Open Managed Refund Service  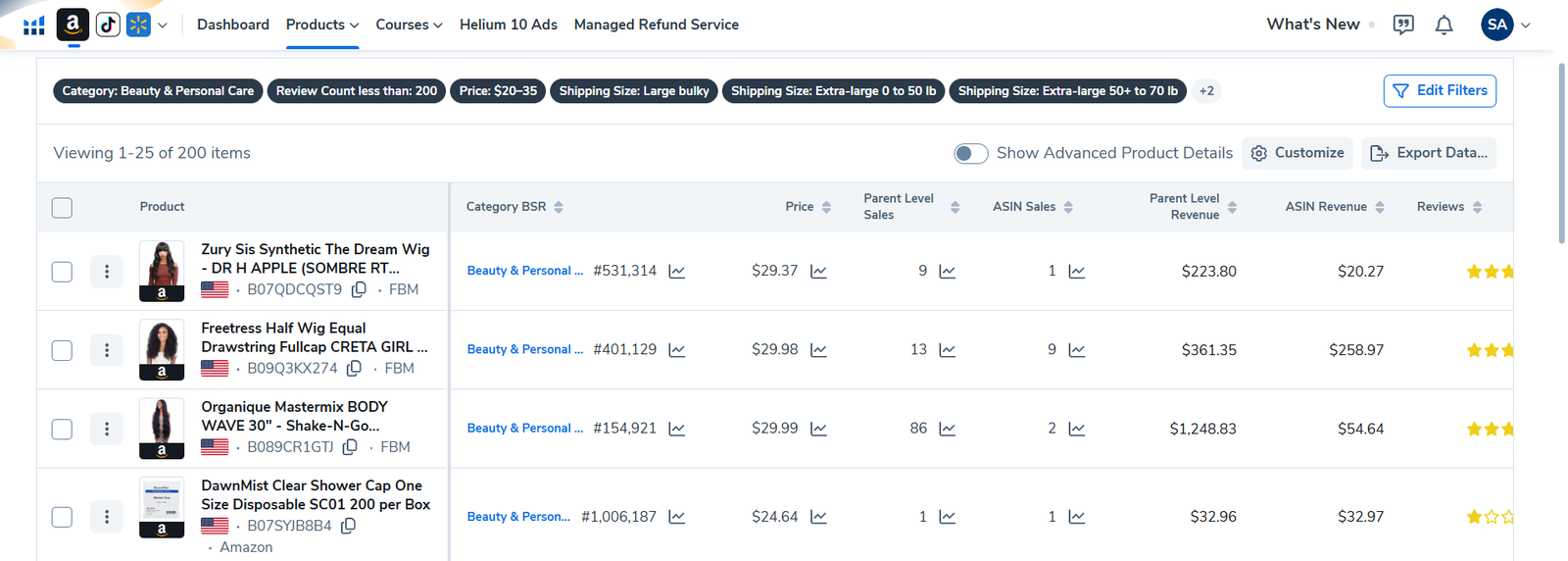[x=657, y=25]
